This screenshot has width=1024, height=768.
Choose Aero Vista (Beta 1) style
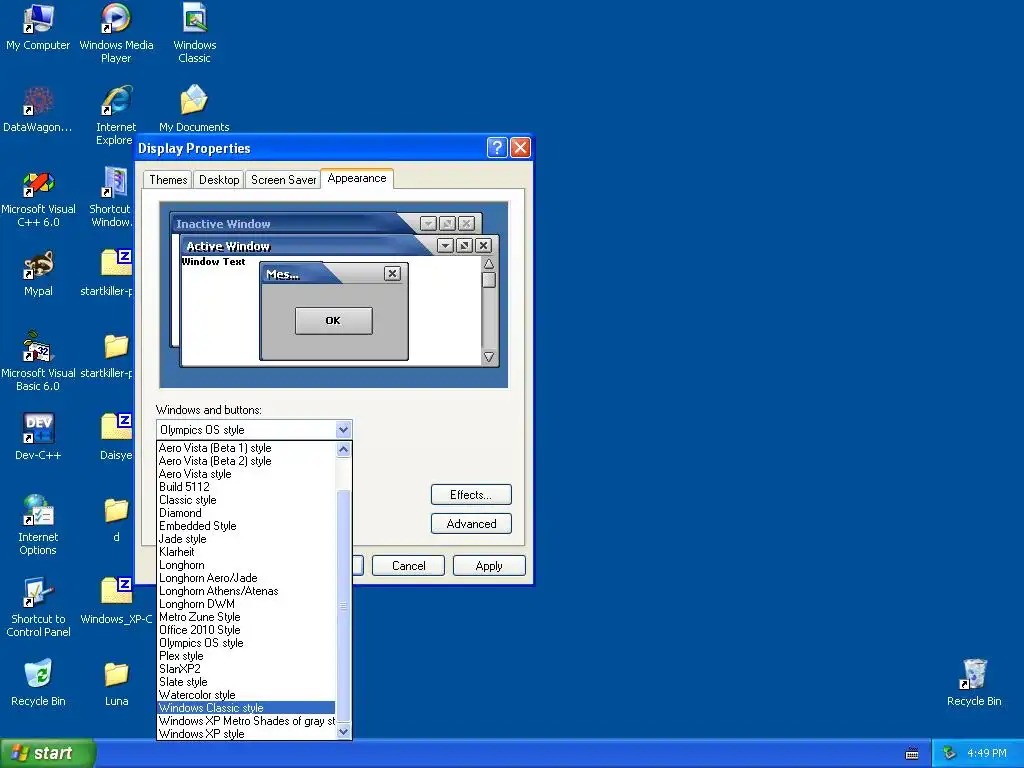(x=246, y=448)
